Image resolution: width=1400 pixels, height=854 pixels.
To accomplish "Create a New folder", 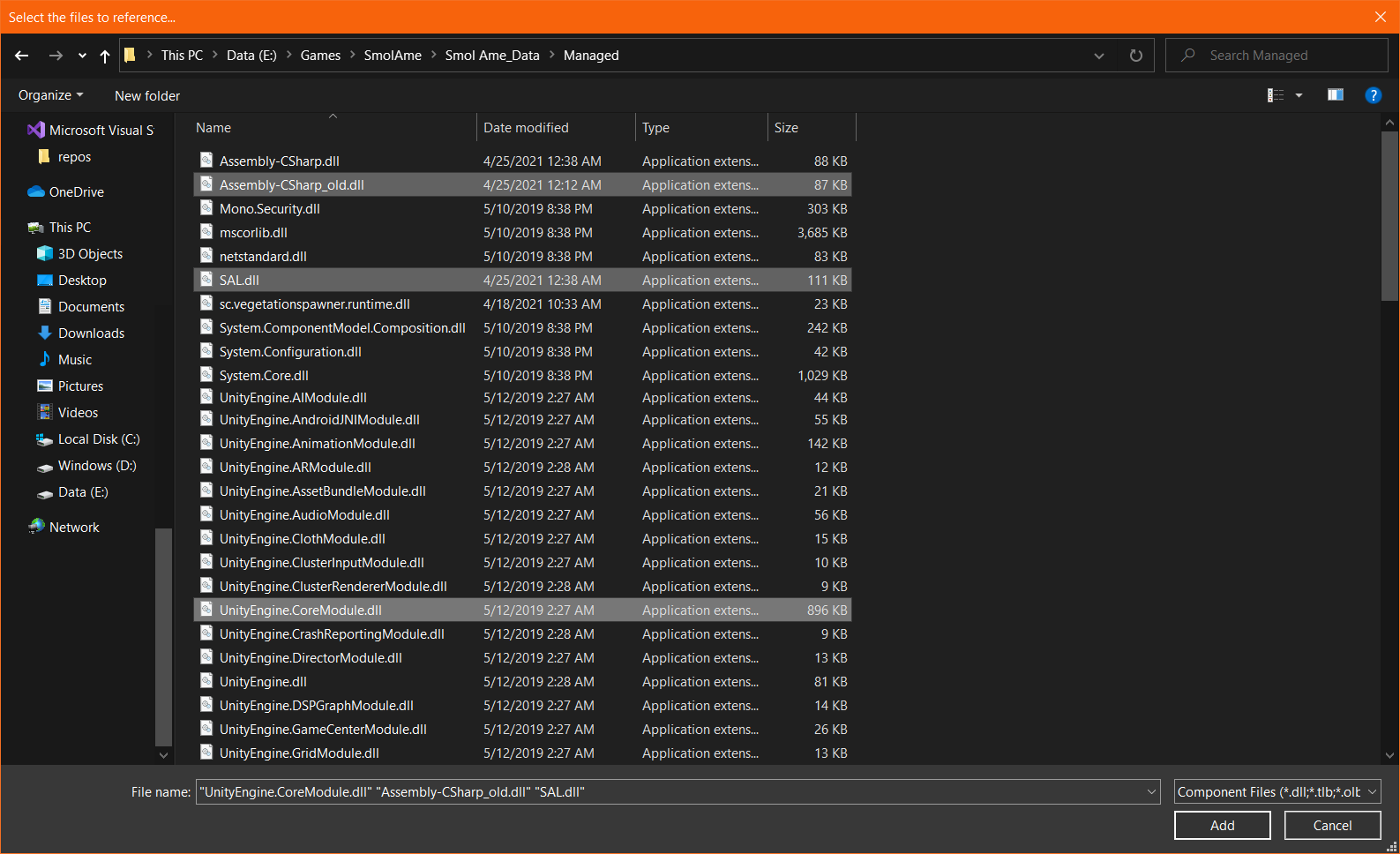I will click(x=147, y=95).
